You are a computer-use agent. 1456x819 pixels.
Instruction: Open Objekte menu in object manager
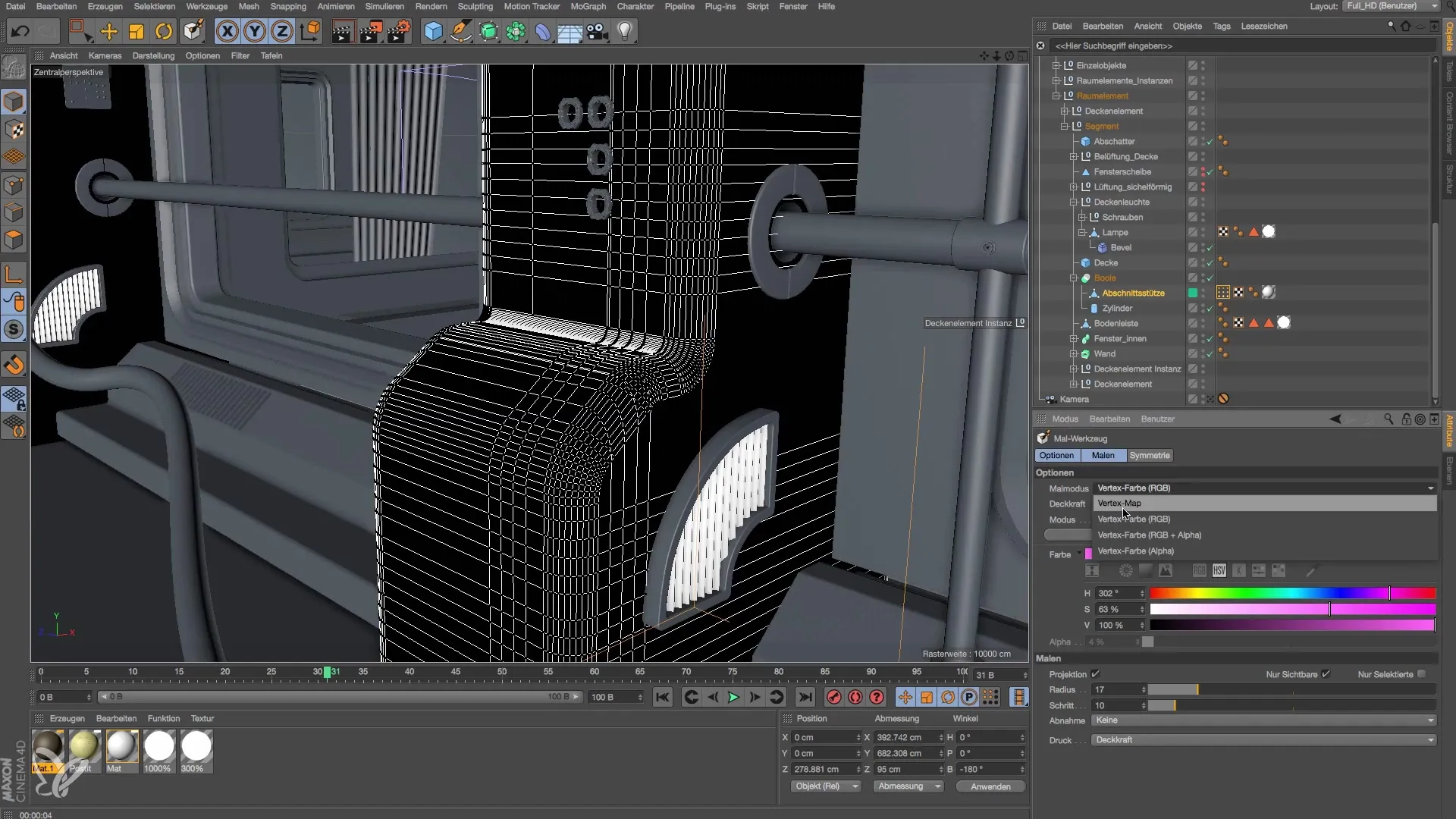click(1188, 26)
